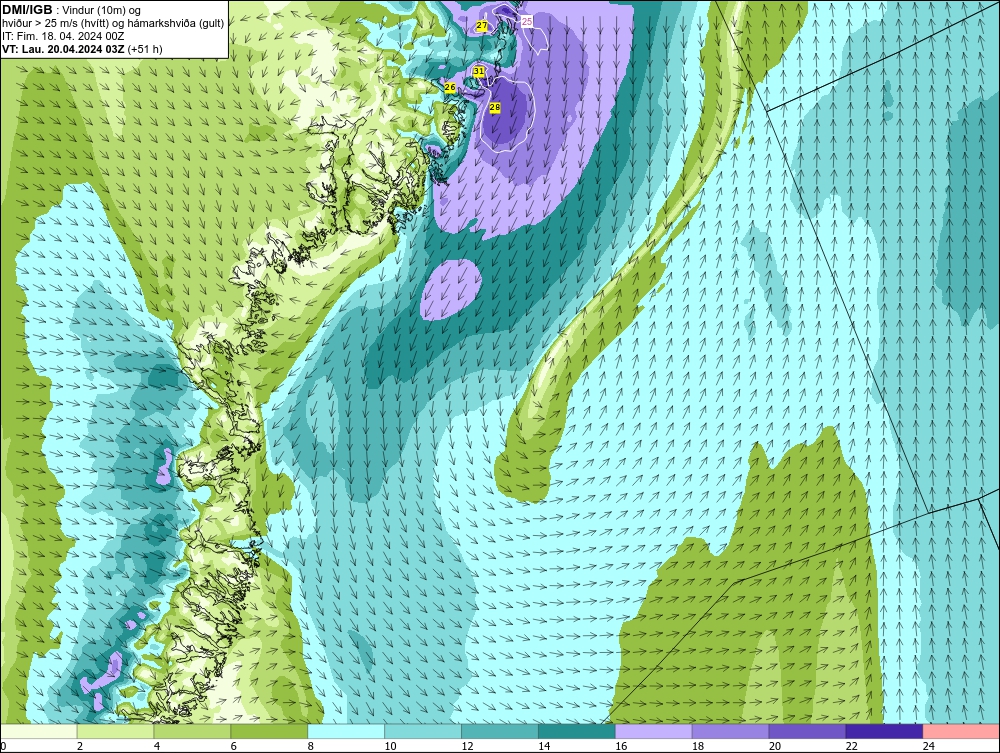The height and width of the screenshot is (753, 1000).
Task: Click the legend scale number 8
Action: coord(311,746)
